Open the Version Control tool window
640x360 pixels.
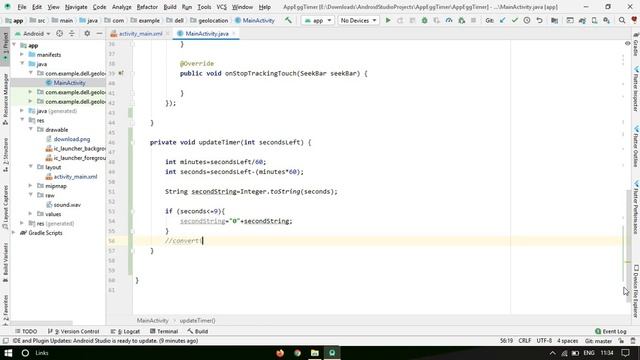73,331
